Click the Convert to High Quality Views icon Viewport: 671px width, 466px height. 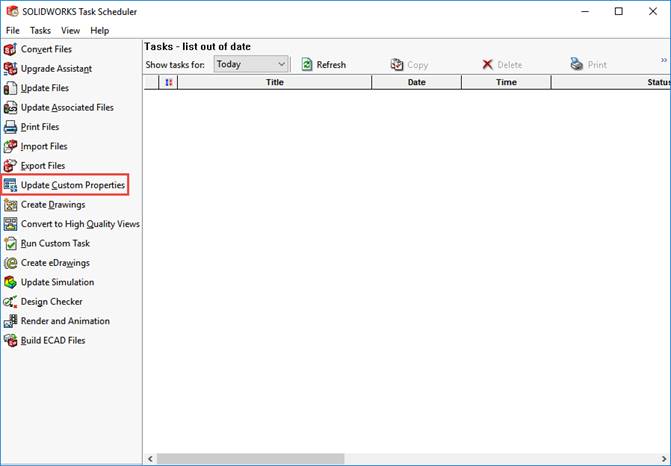click(10, 224)
